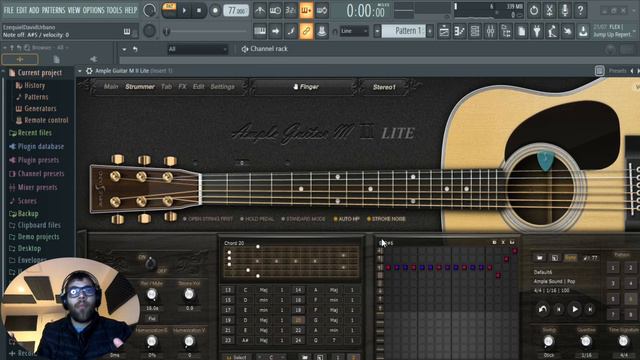Open the tempo tapper icon
Image resolution: width=640 pixels, height=360 pixels.
(x=552, y=31)
